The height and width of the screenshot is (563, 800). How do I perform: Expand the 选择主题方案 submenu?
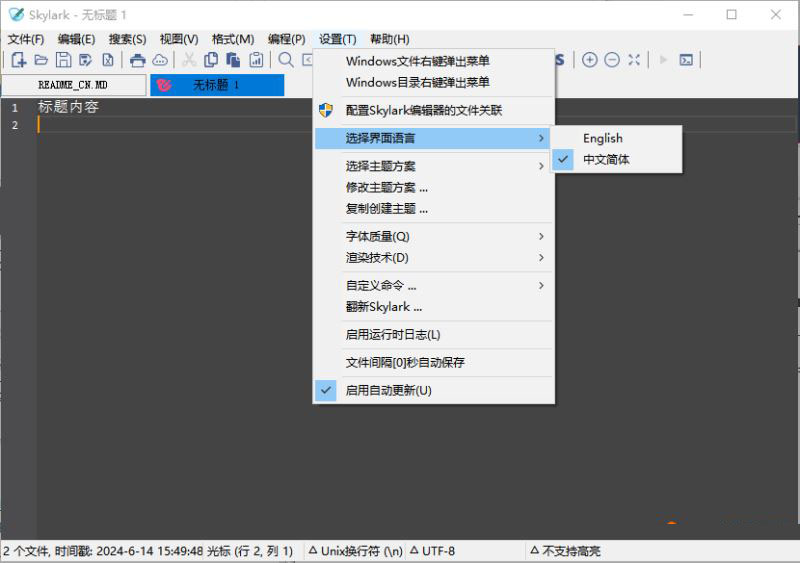click(x=434, y=166)
